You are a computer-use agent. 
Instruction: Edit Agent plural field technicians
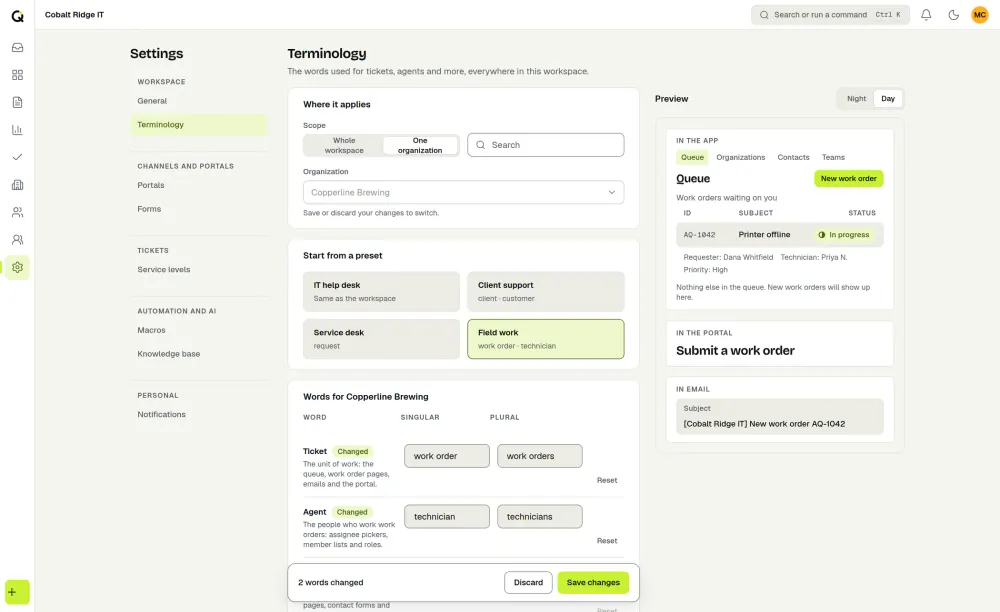540,516
